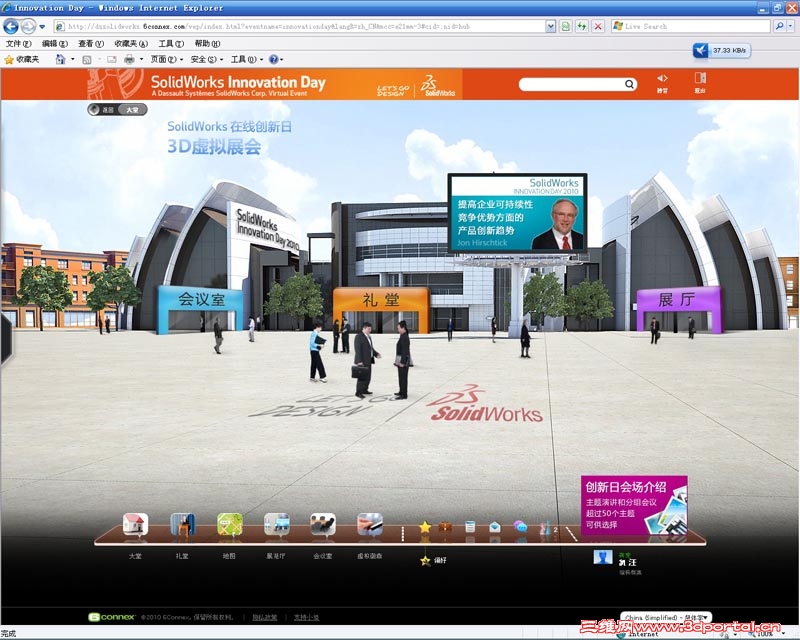The height and width of the screenshot is (640, 800).
Task: Open the 创新日会场介绍 magenta banner
Action: point(634,505)
